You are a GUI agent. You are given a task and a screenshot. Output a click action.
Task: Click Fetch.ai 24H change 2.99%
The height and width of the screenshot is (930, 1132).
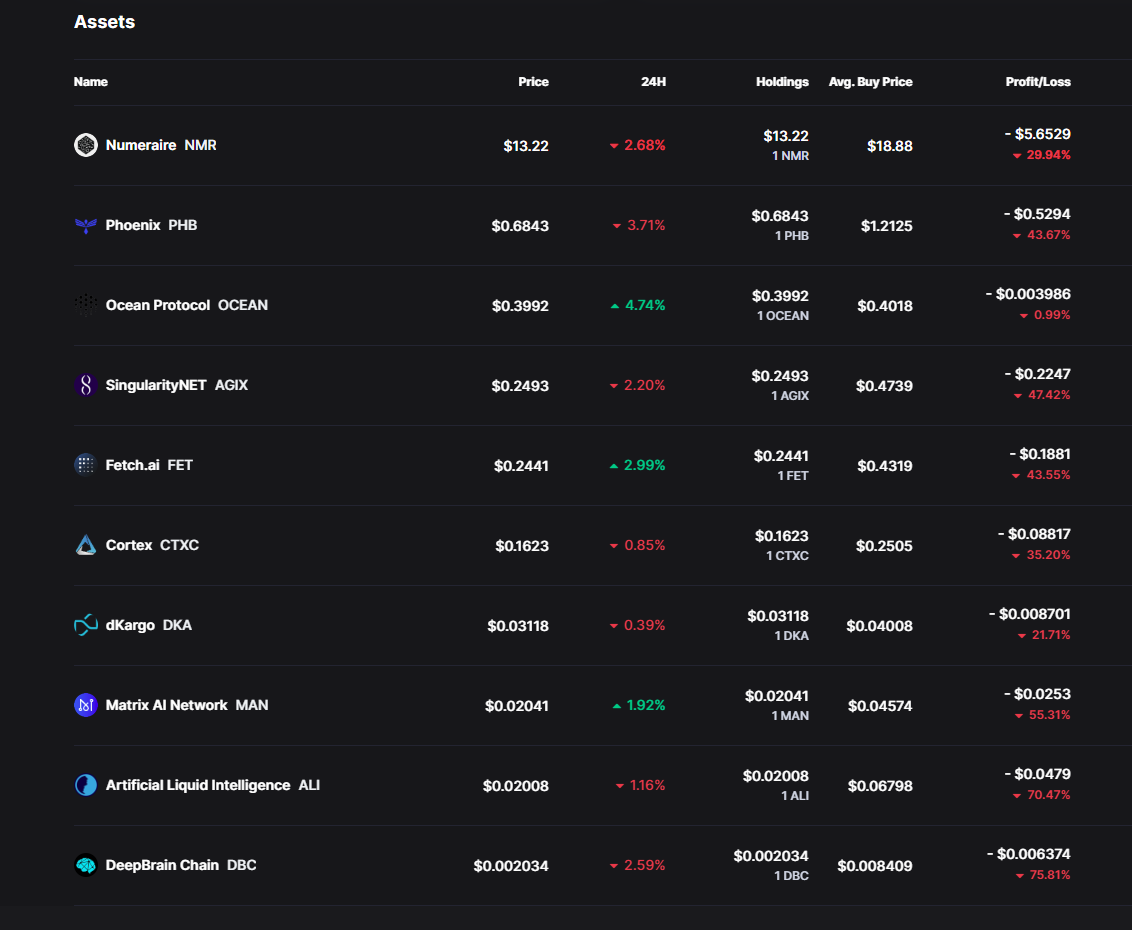point(637,465)
